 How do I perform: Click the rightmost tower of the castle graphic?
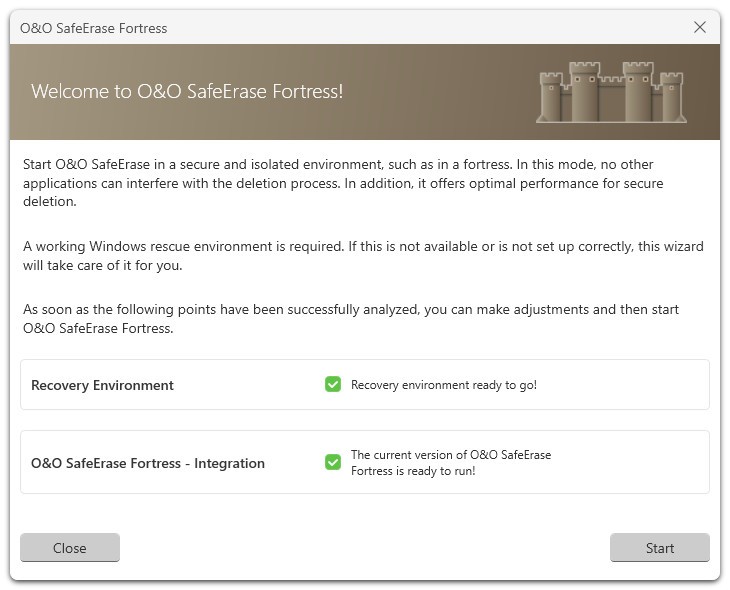[x=672, y=96]
